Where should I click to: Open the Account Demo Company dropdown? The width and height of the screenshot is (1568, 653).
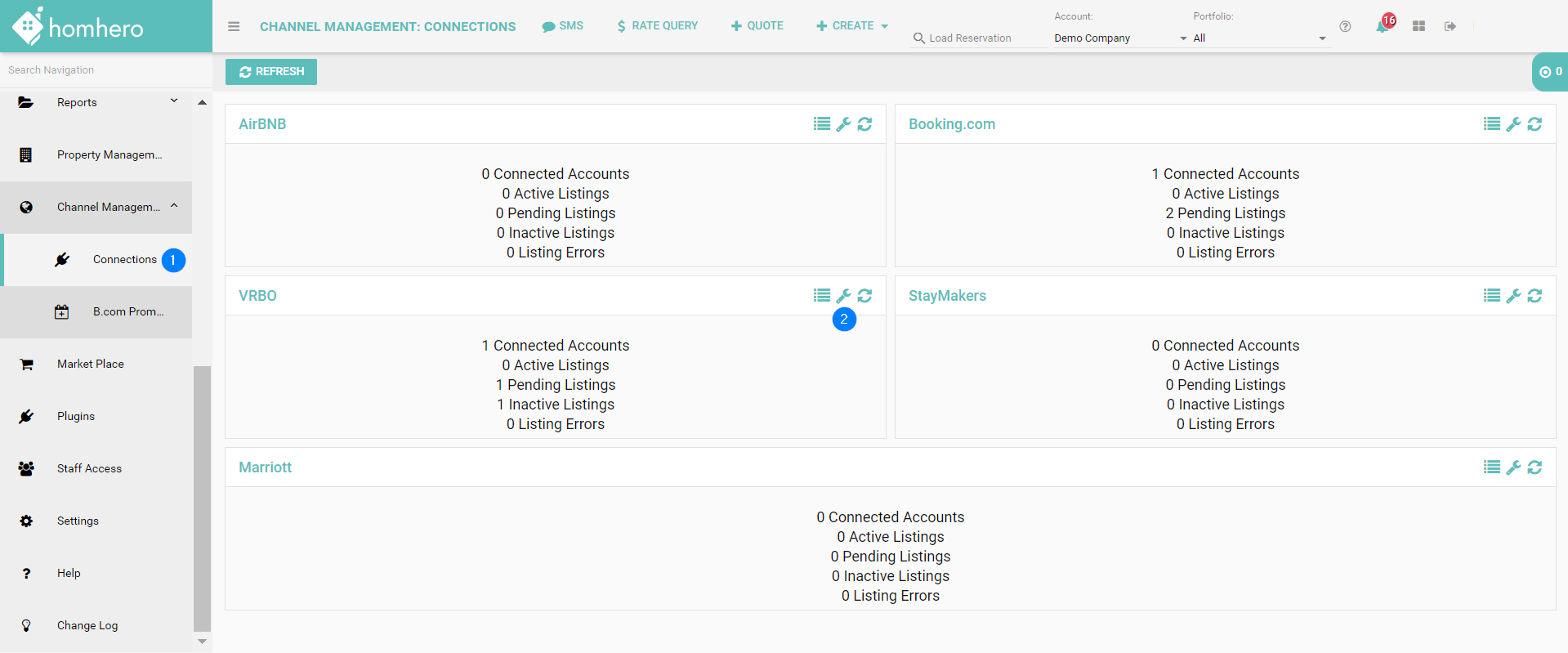point(1119,38)
